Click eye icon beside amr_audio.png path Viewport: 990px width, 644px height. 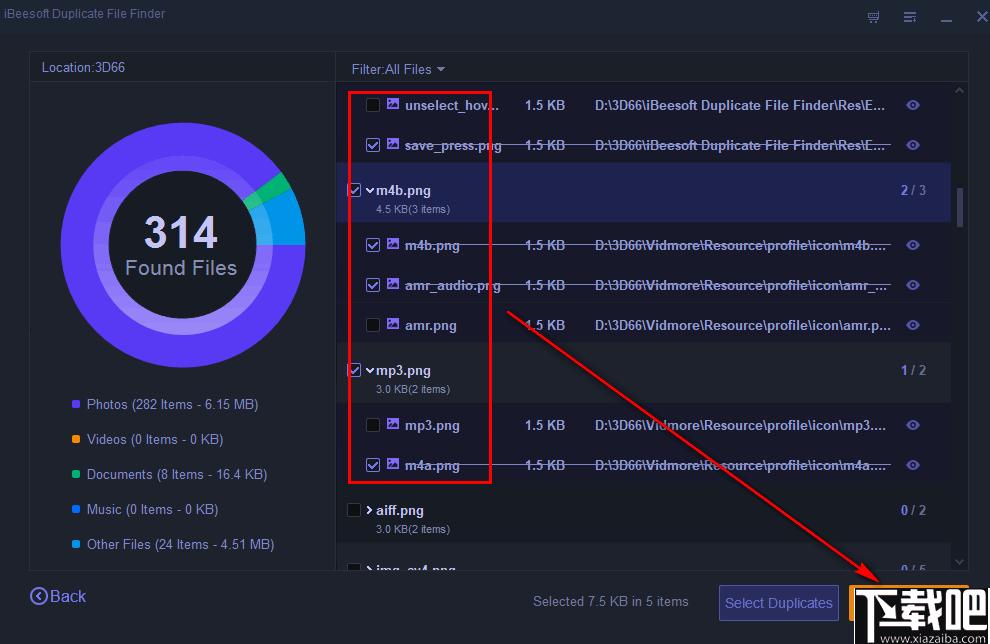pos(912,285)
